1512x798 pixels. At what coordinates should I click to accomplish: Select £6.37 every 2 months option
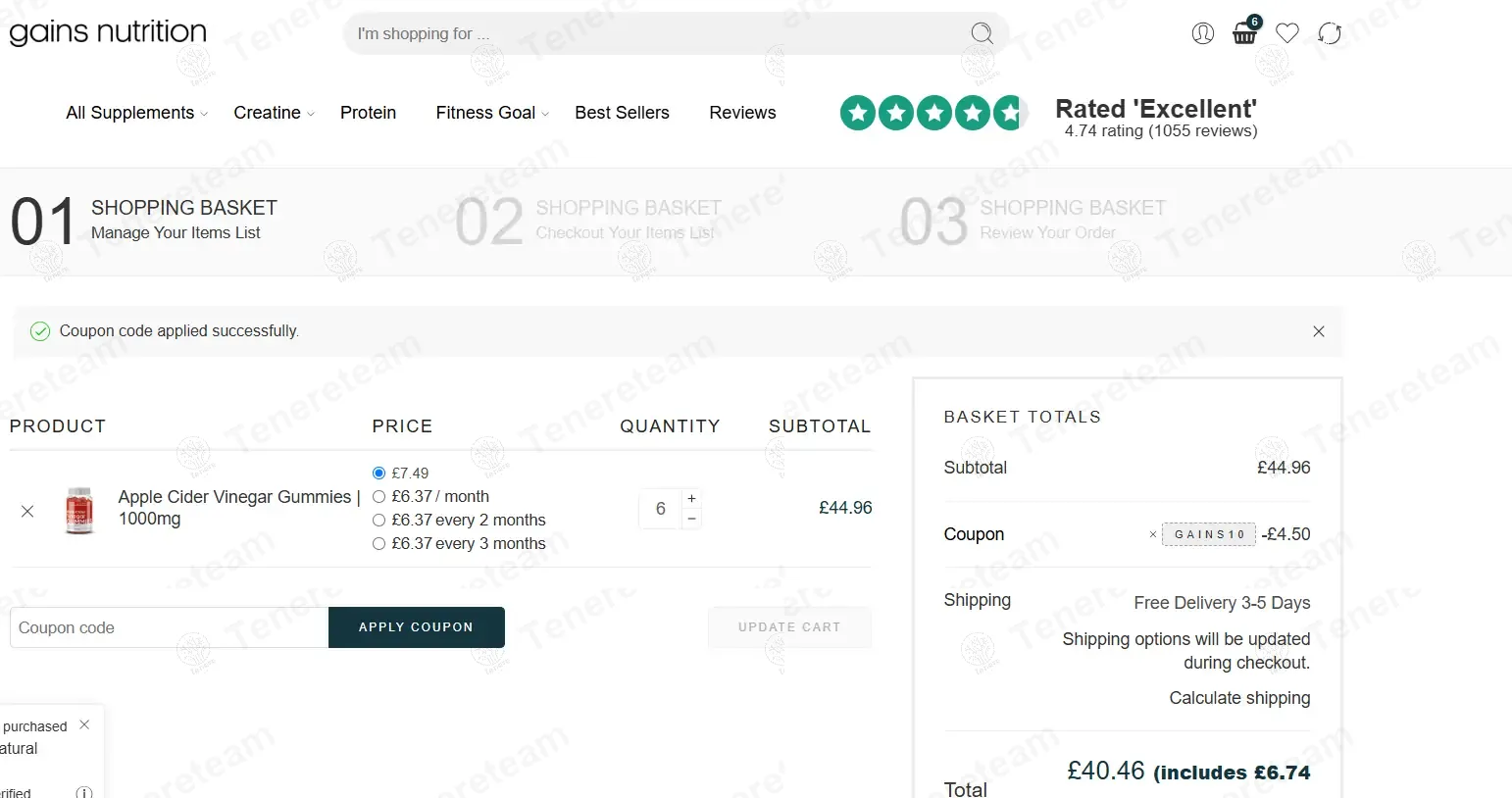tap(378, 520)
